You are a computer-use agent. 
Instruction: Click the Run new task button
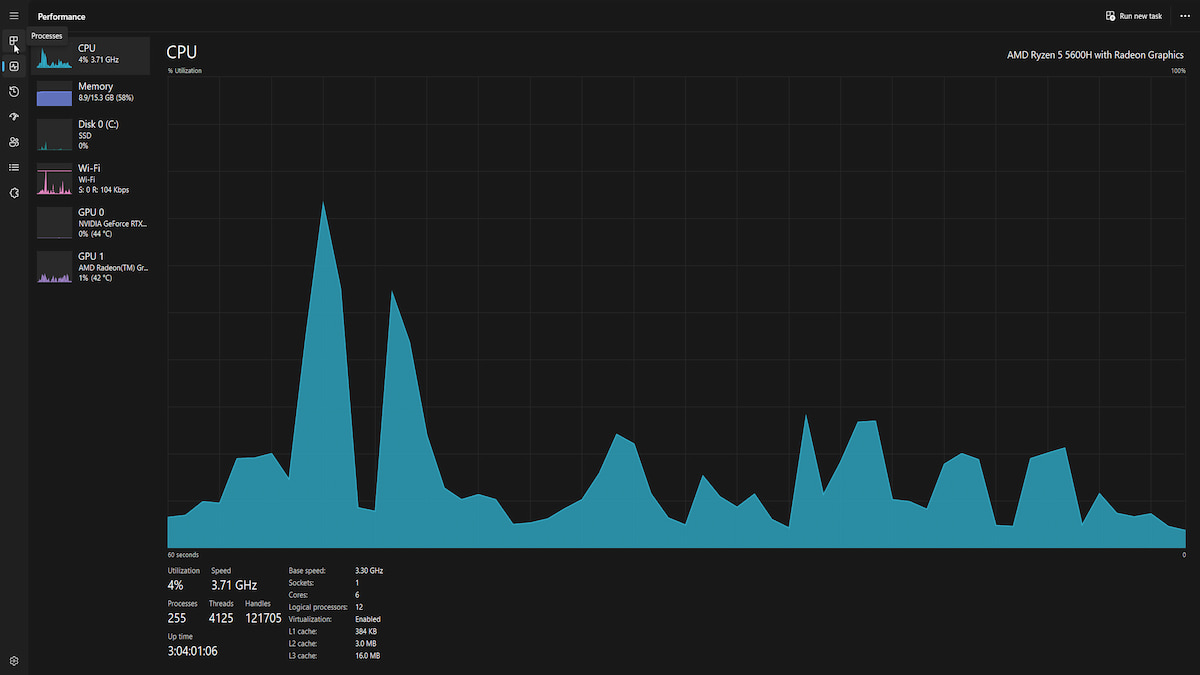coord(1134,16)
